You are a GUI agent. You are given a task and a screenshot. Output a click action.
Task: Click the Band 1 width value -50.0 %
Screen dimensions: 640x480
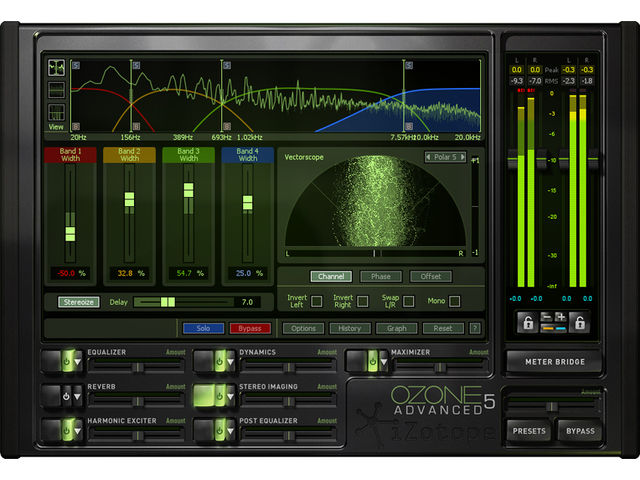click(71, 273)
